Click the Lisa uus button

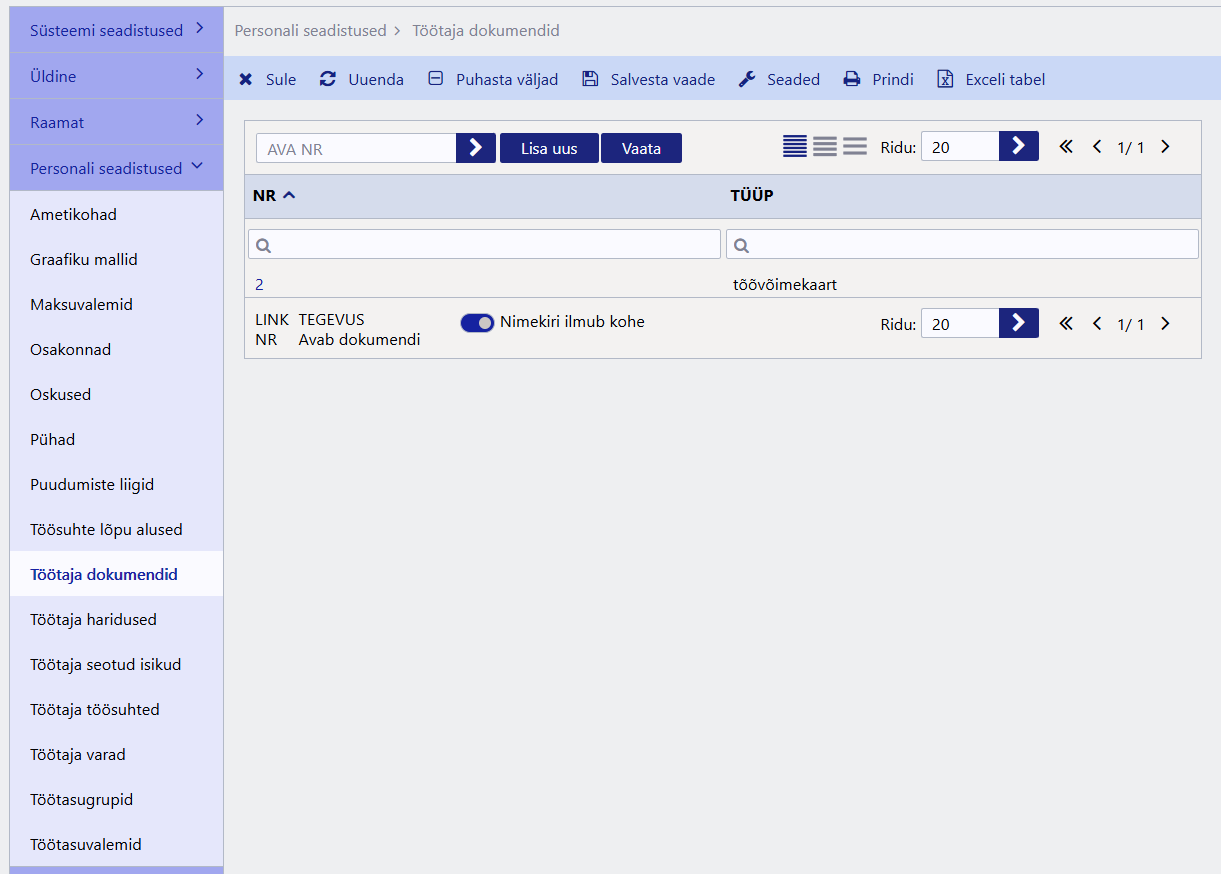click(x=549, y=148)
